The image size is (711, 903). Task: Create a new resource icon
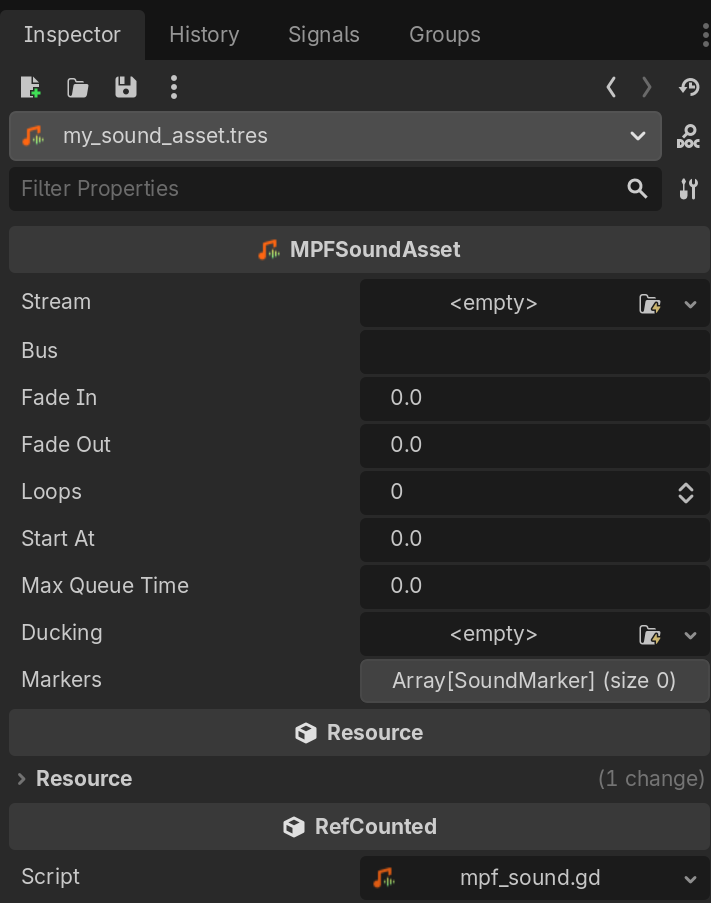(x=30, y=88)
